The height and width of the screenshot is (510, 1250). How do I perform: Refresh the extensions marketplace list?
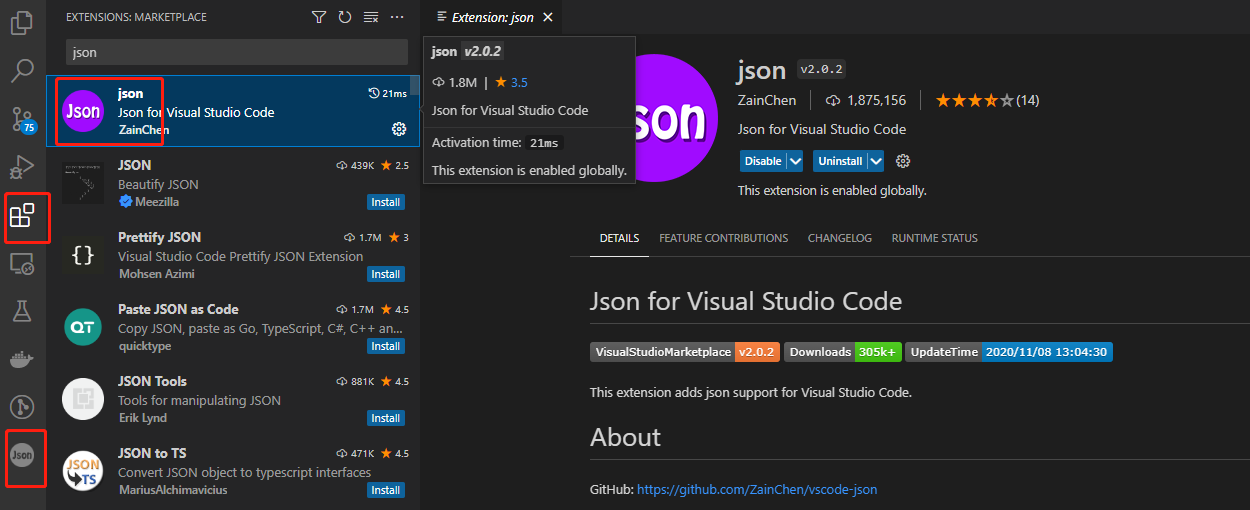click(x=345, y=17)
